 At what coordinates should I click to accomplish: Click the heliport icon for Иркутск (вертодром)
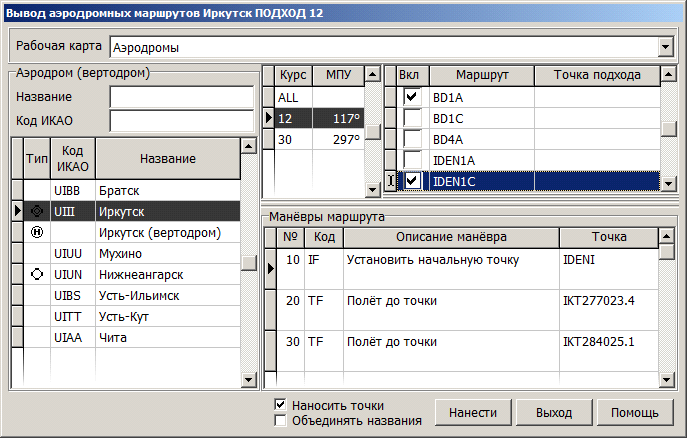click(37, 232)
